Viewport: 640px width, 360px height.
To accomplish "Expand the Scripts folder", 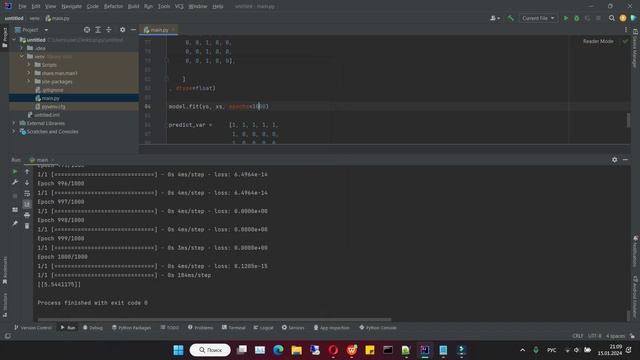I will 29,65.
